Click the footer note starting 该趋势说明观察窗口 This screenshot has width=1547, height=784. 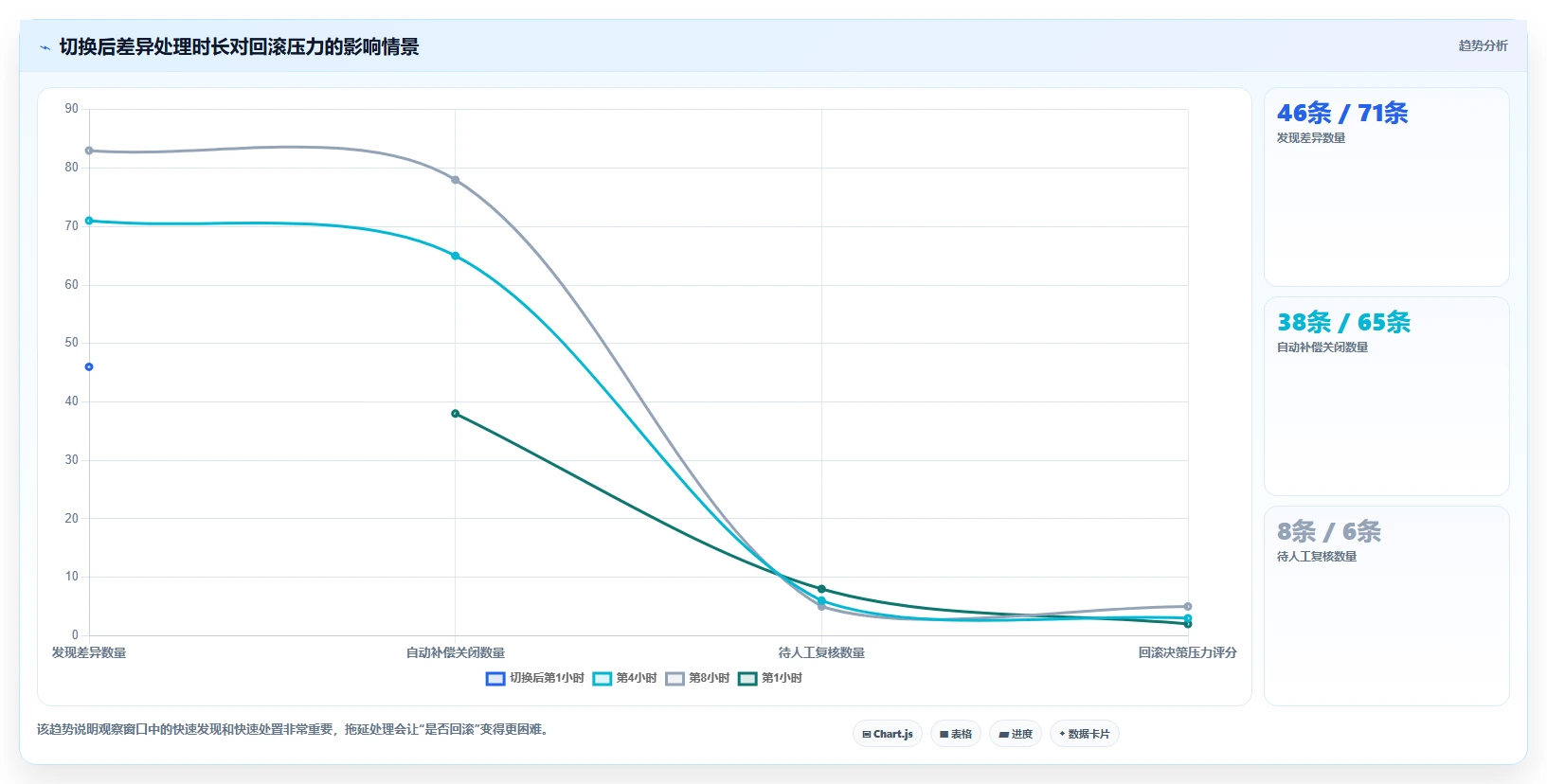(295, 729)
